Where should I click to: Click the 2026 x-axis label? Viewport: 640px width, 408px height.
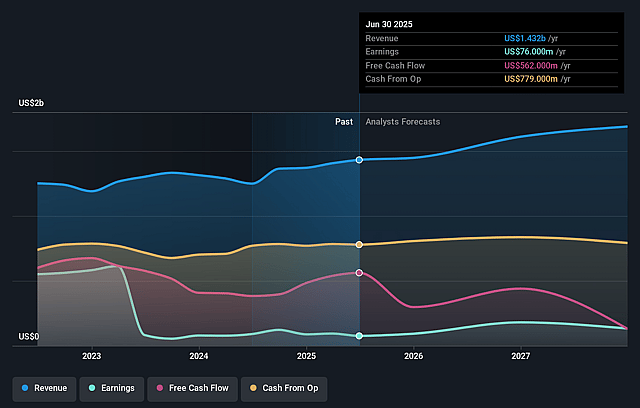(413, 356)
